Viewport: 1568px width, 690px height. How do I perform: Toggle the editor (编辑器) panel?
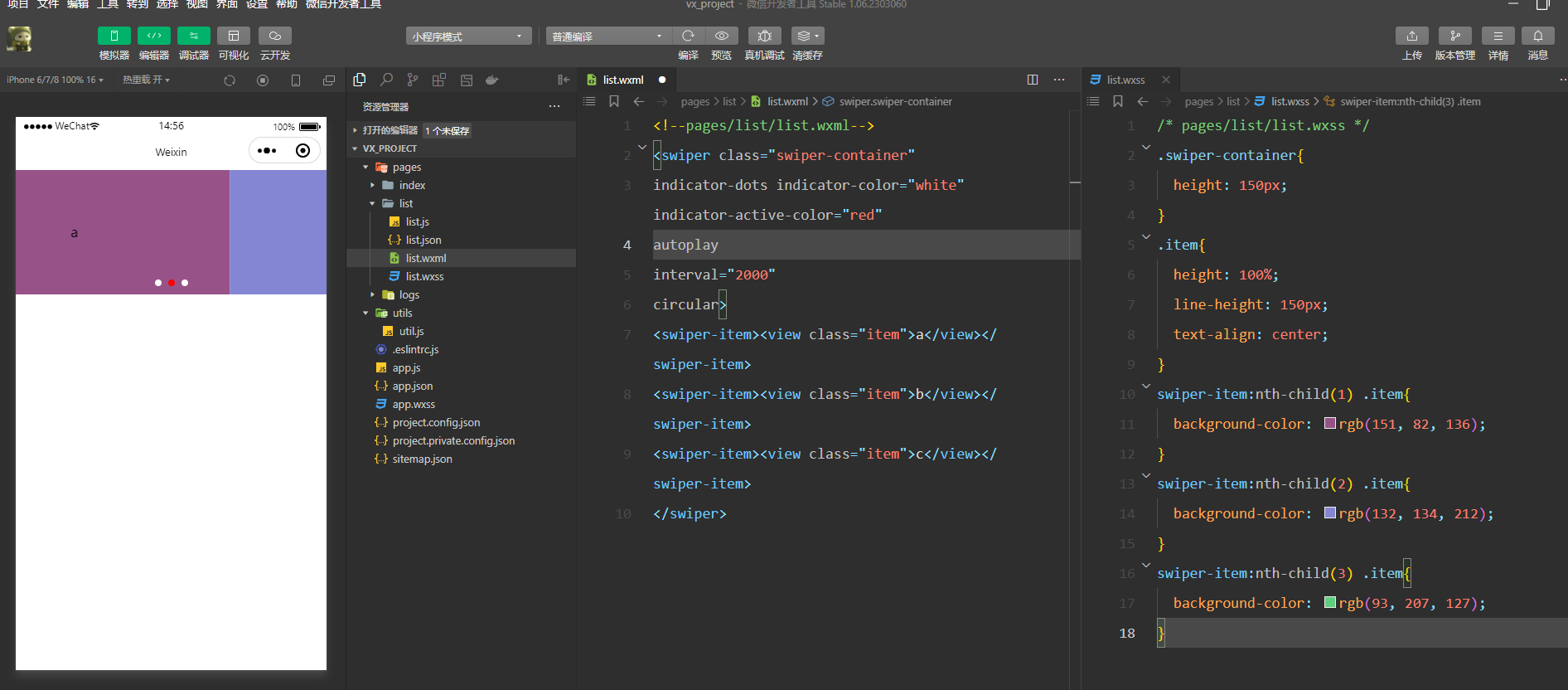click(153, 36)
